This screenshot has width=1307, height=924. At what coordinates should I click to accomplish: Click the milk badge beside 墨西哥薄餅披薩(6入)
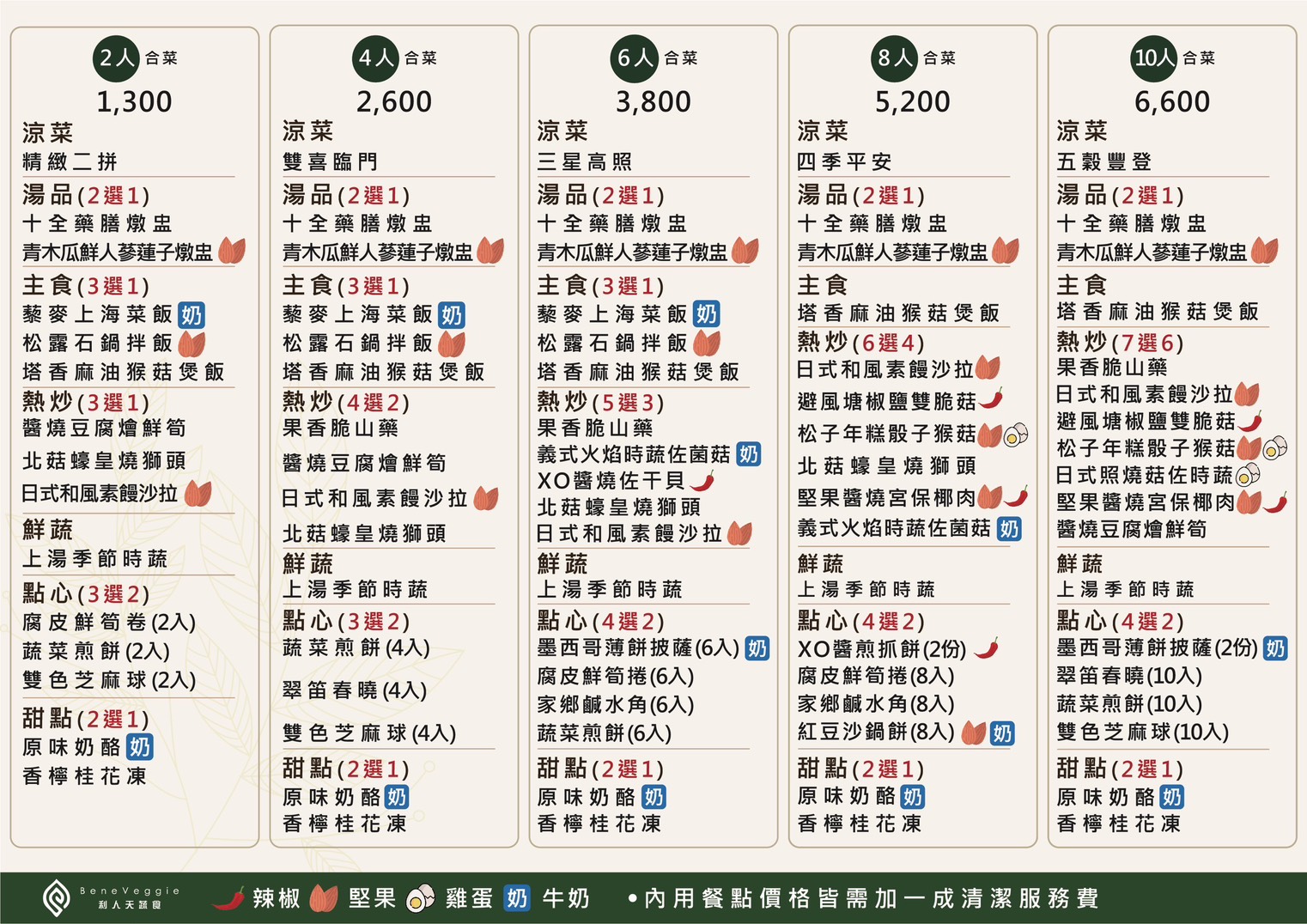pyautogui.click(x=757, y=647)
